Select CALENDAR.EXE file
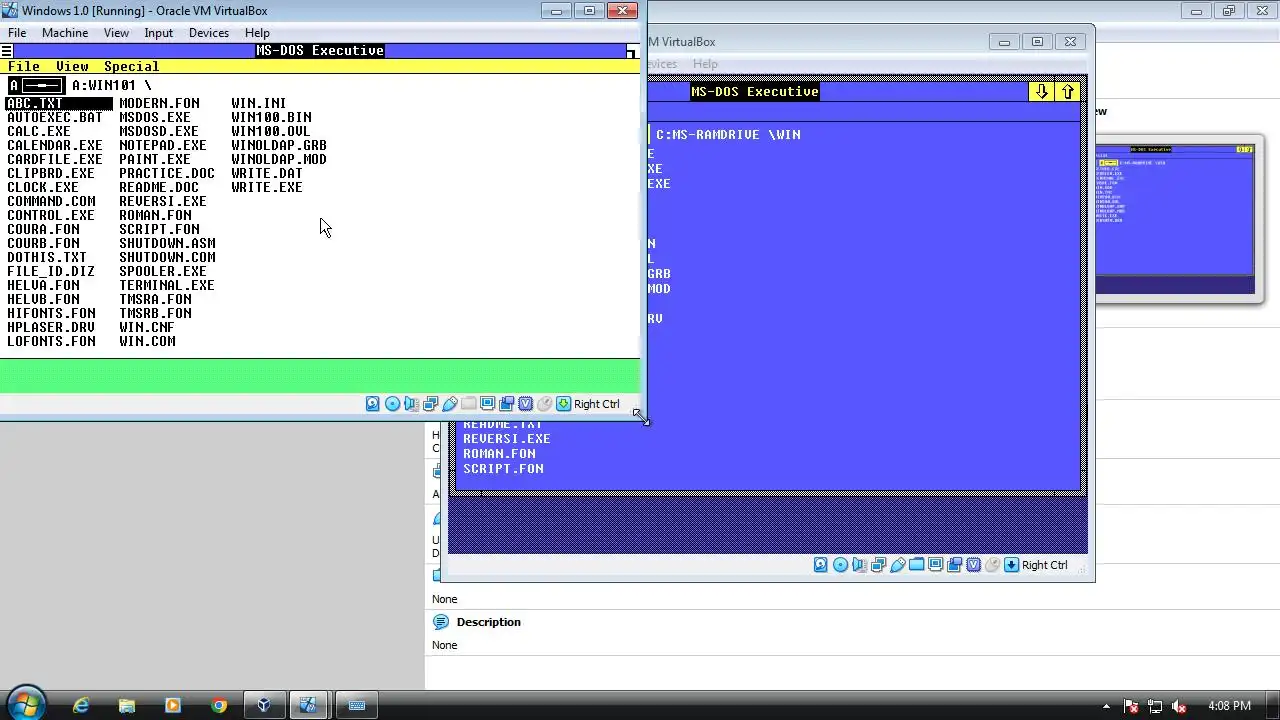The height and width of the screenshot is (720, 1280). click(55, 145)
